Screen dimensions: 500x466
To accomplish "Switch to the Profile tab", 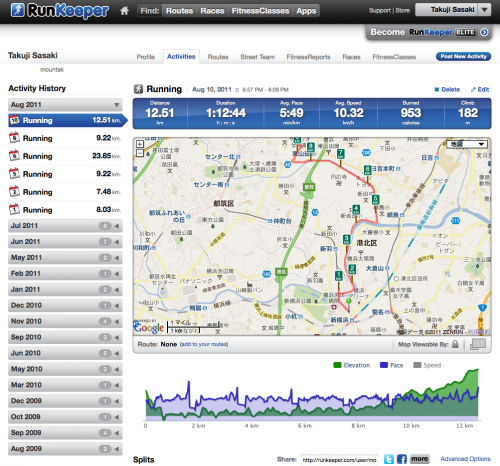I will [146, 57].
